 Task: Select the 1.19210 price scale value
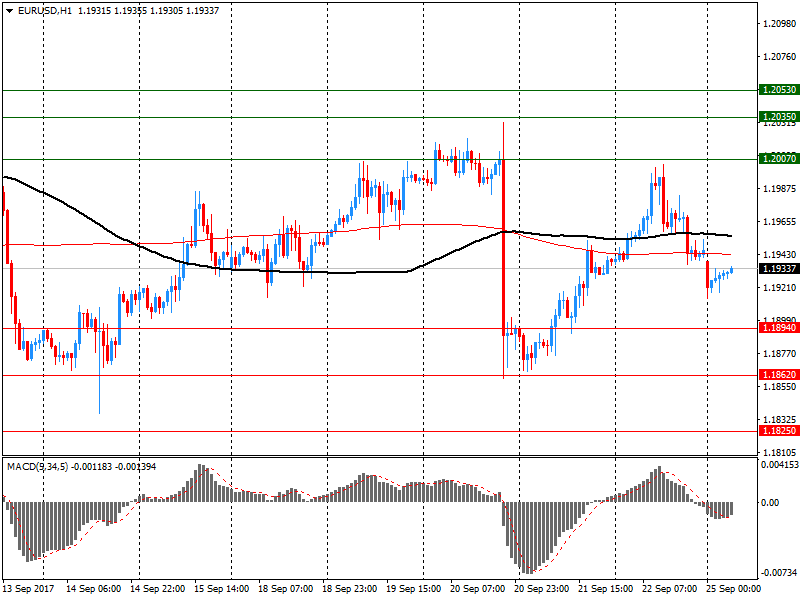[779, 288]
